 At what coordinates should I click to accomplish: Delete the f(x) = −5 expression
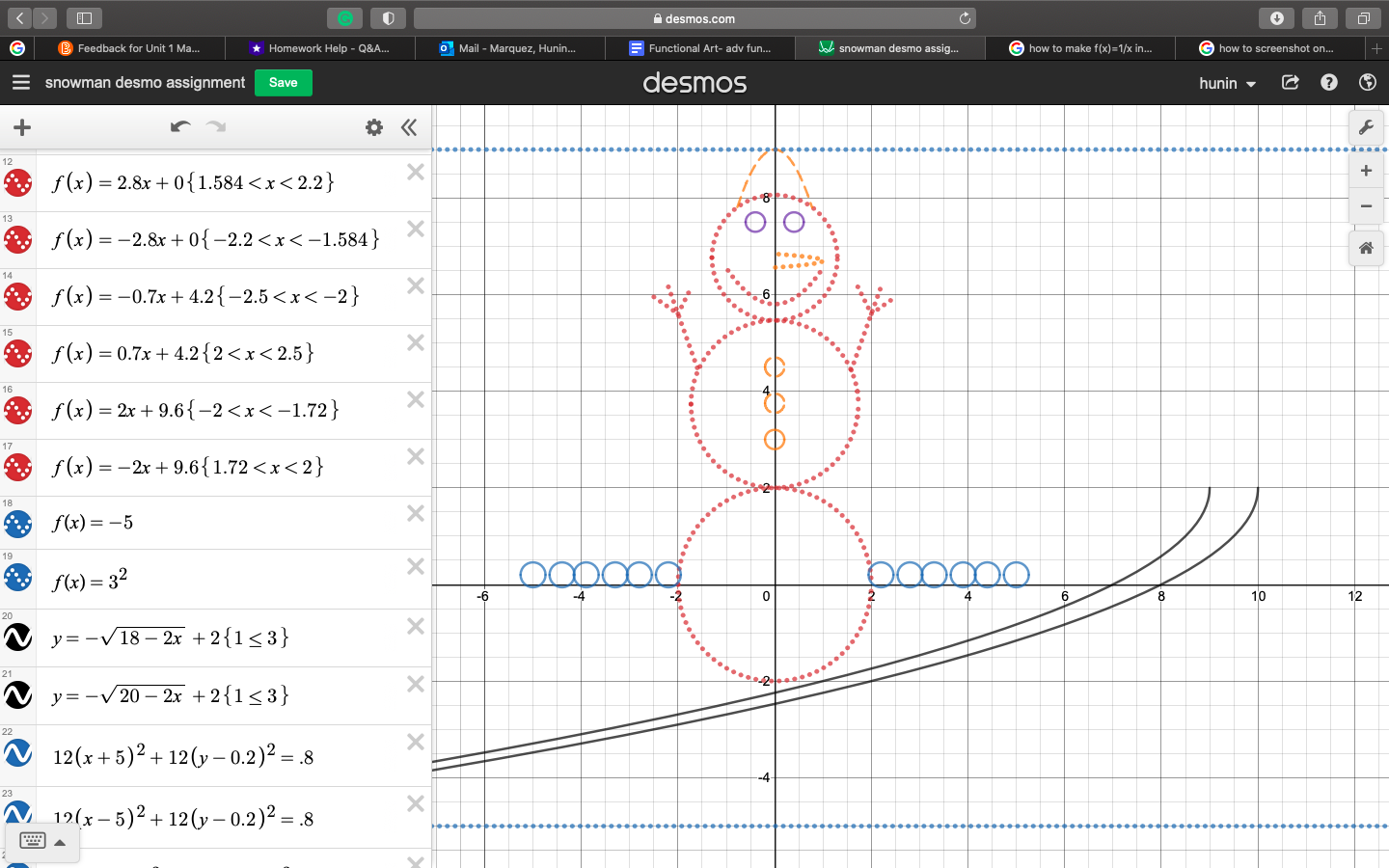[x=416, y=513]
